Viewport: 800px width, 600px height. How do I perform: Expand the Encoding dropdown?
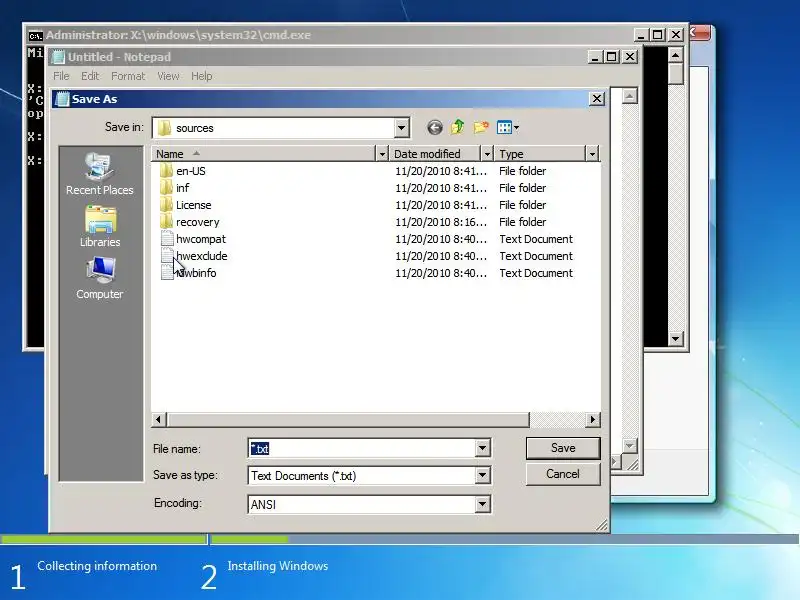click(482, 504)
